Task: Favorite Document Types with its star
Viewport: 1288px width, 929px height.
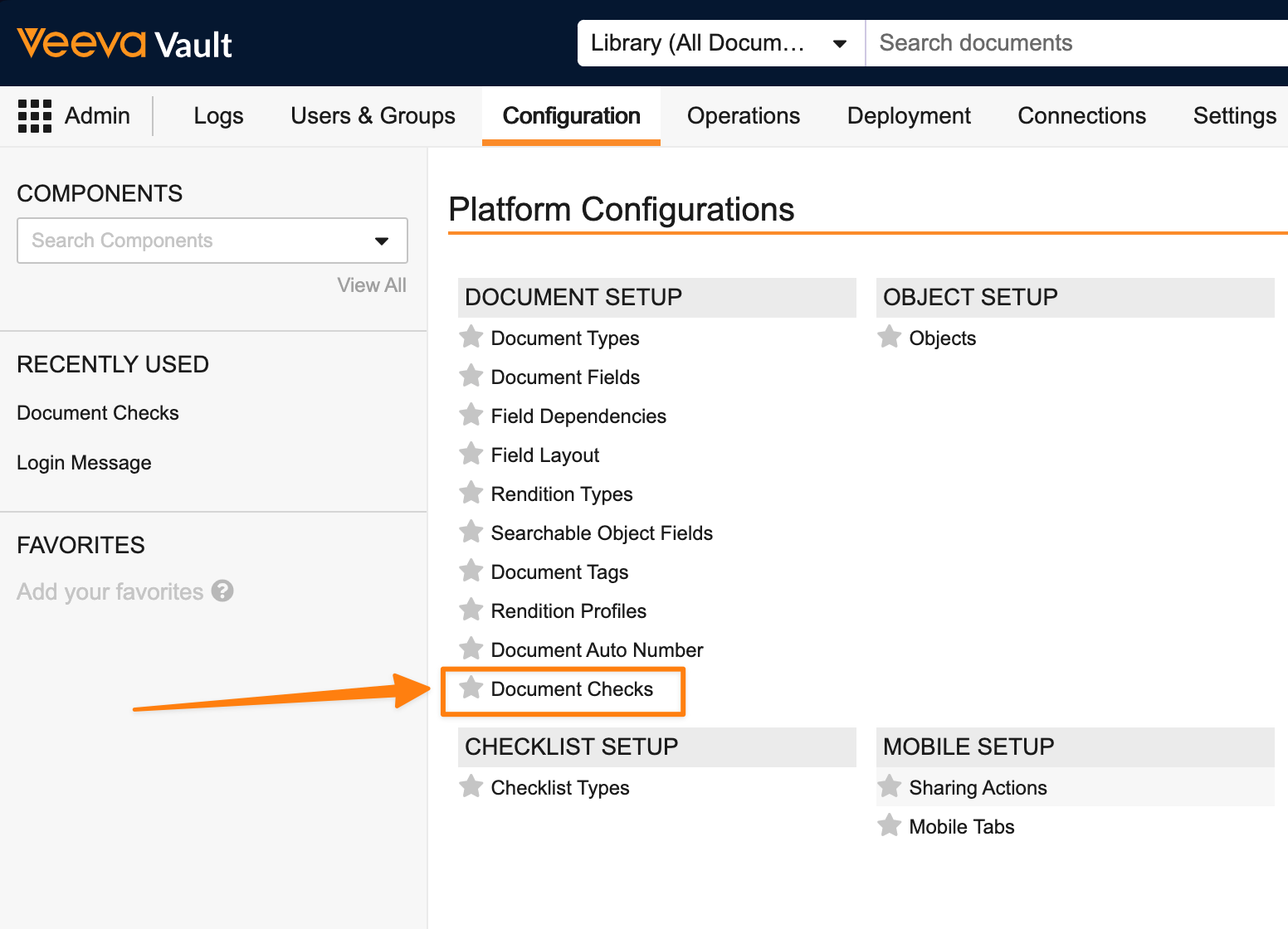Action: 471,337
